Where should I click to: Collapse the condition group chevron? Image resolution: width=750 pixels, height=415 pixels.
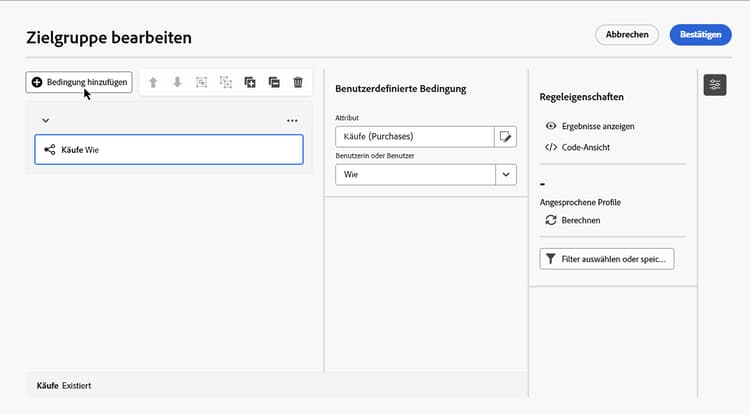coord(45,121)
